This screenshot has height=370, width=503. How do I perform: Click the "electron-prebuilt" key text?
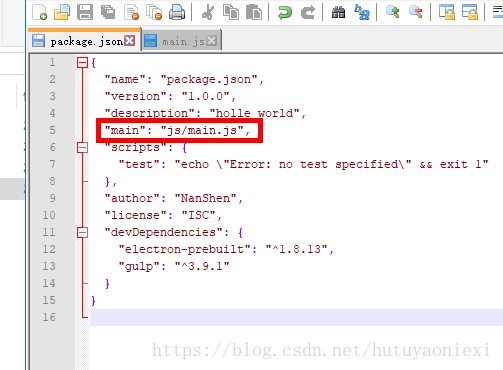[x=184, y=249]
